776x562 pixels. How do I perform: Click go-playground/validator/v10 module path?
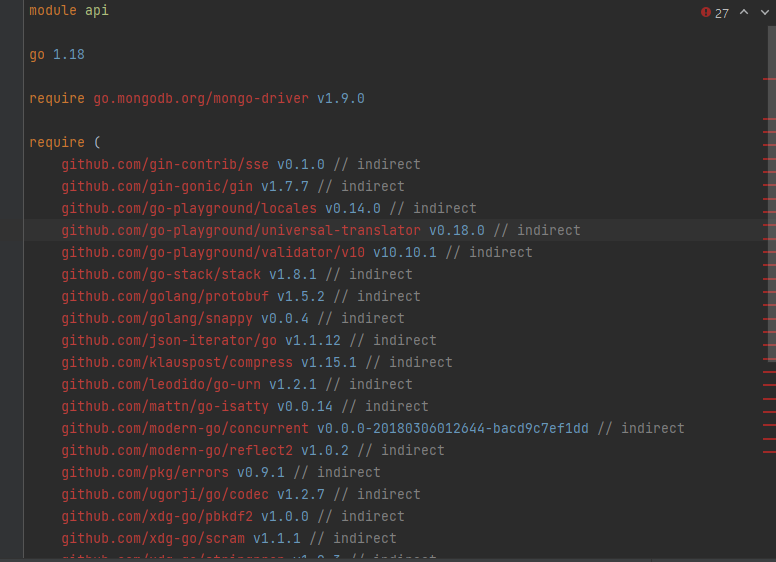tap(213, 252)
